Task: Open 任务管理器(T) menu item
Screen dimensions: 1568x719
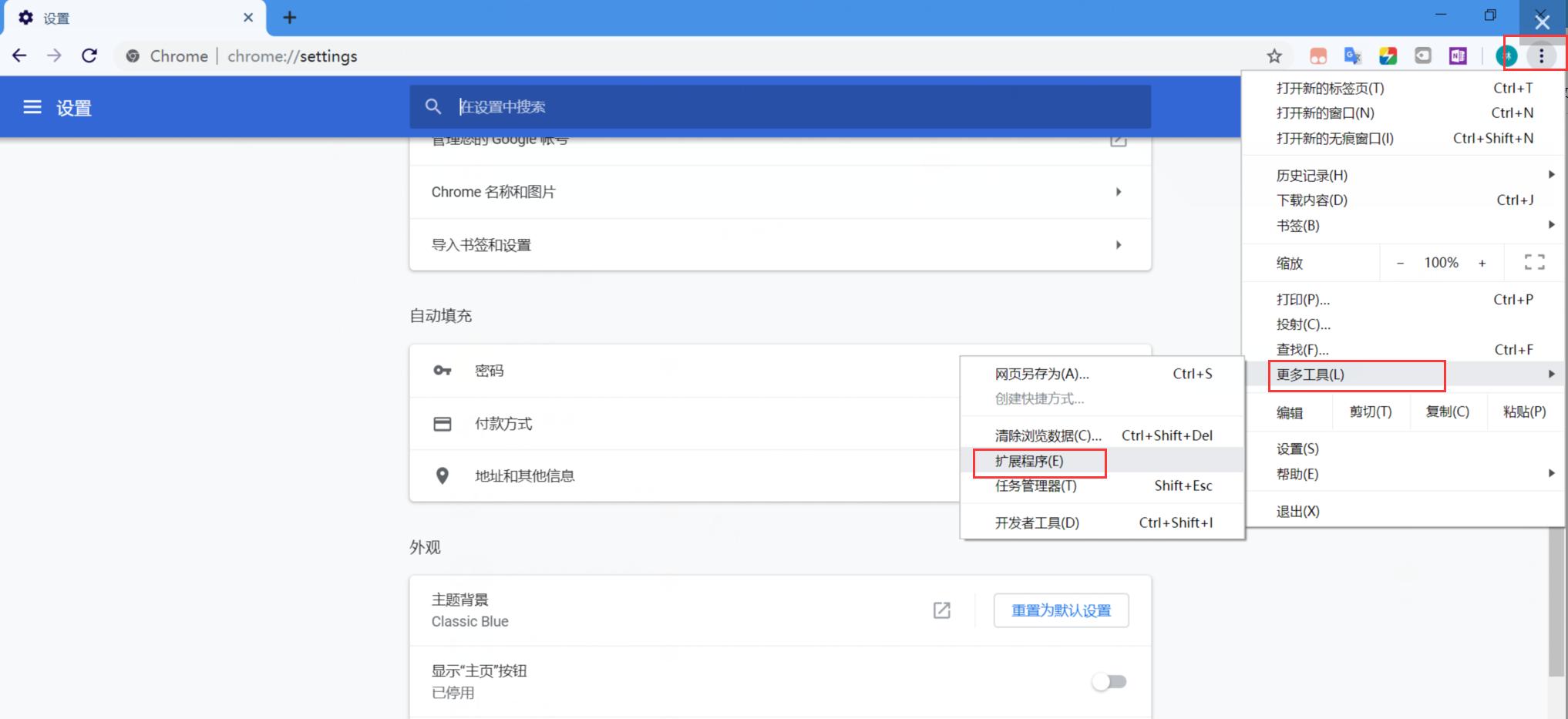Action: tap(1035, 486)
